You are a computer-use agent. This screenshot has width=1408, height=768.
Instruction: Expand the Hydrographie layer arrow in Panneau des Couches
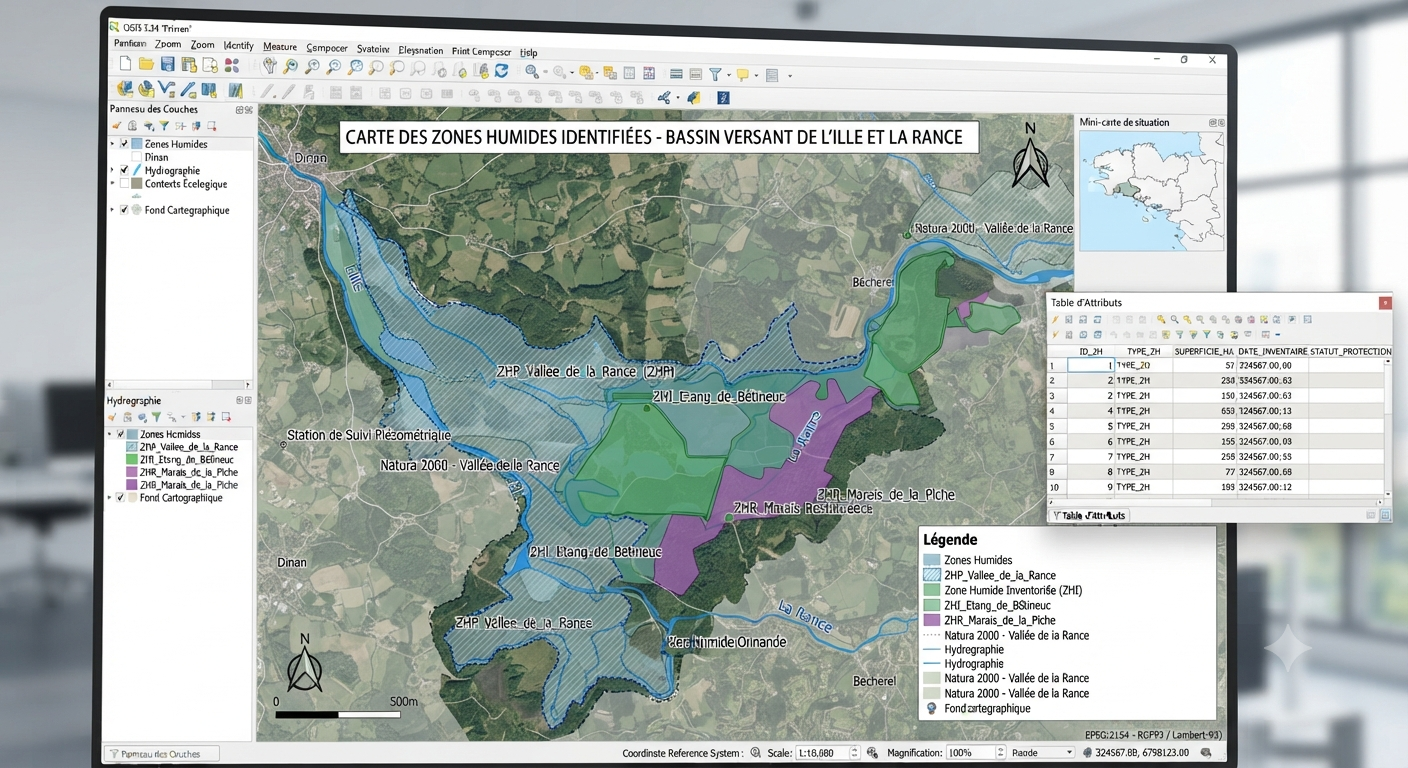[112, 171]
